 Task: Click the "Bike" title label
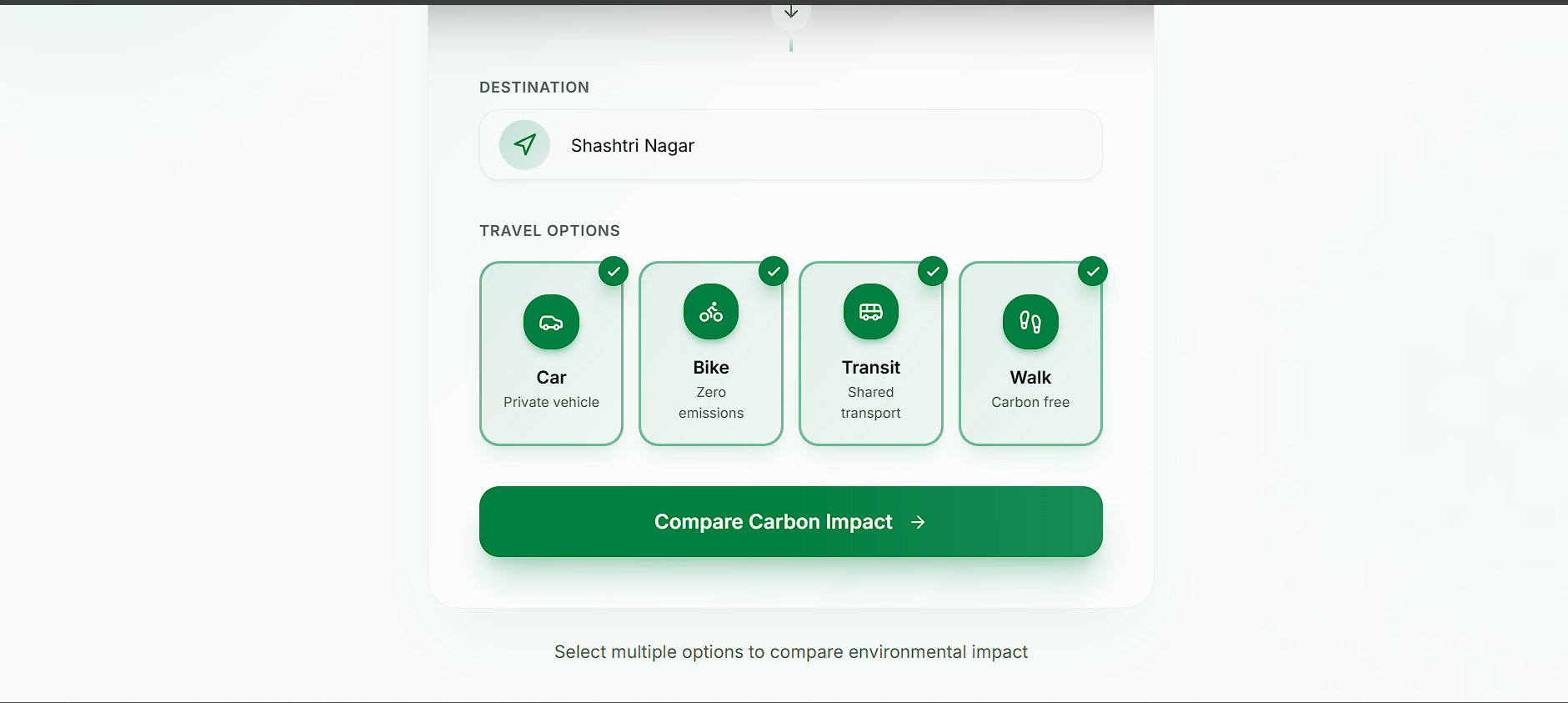pos(711,368)
